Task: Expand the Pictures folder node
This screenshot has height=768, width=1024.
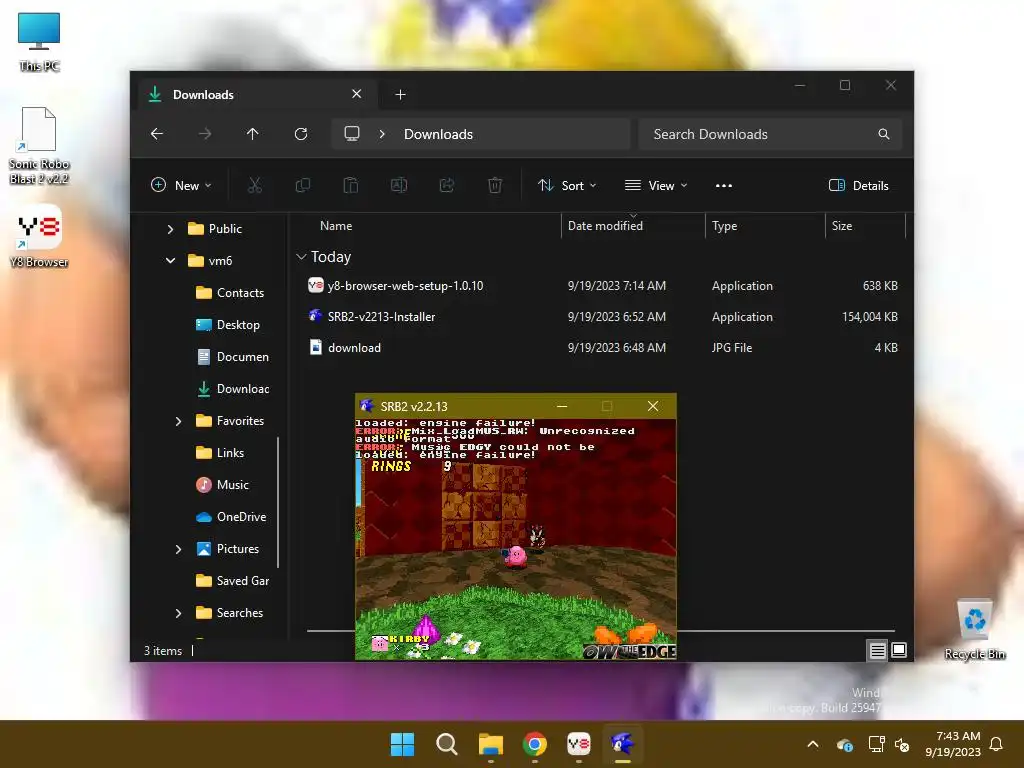Action: pyautogui.click(x=178, y=549)
